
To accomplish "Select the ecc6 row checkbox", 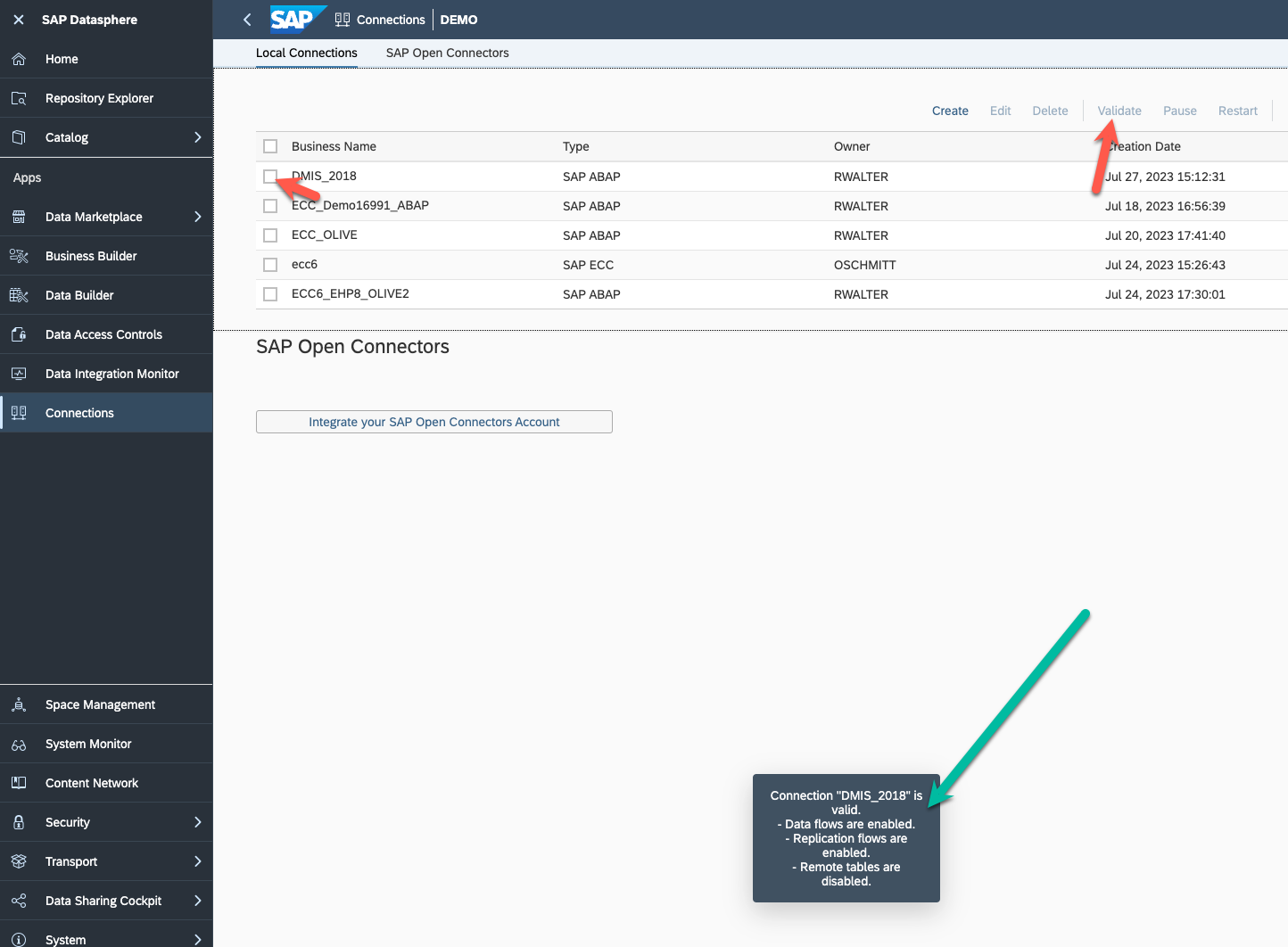I will [x=270, y=265].
